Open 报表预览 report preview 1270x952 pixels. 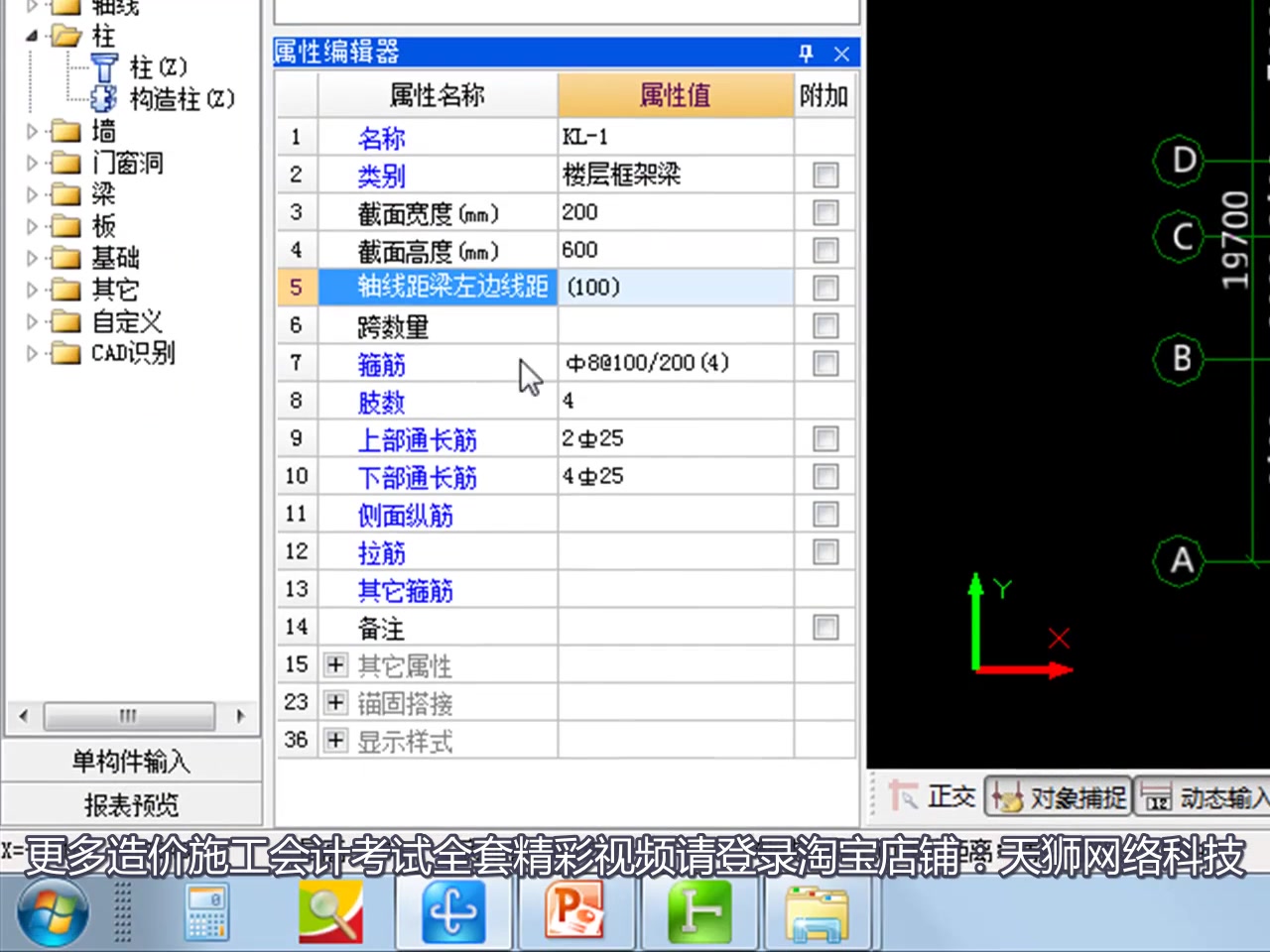point(130,804)
